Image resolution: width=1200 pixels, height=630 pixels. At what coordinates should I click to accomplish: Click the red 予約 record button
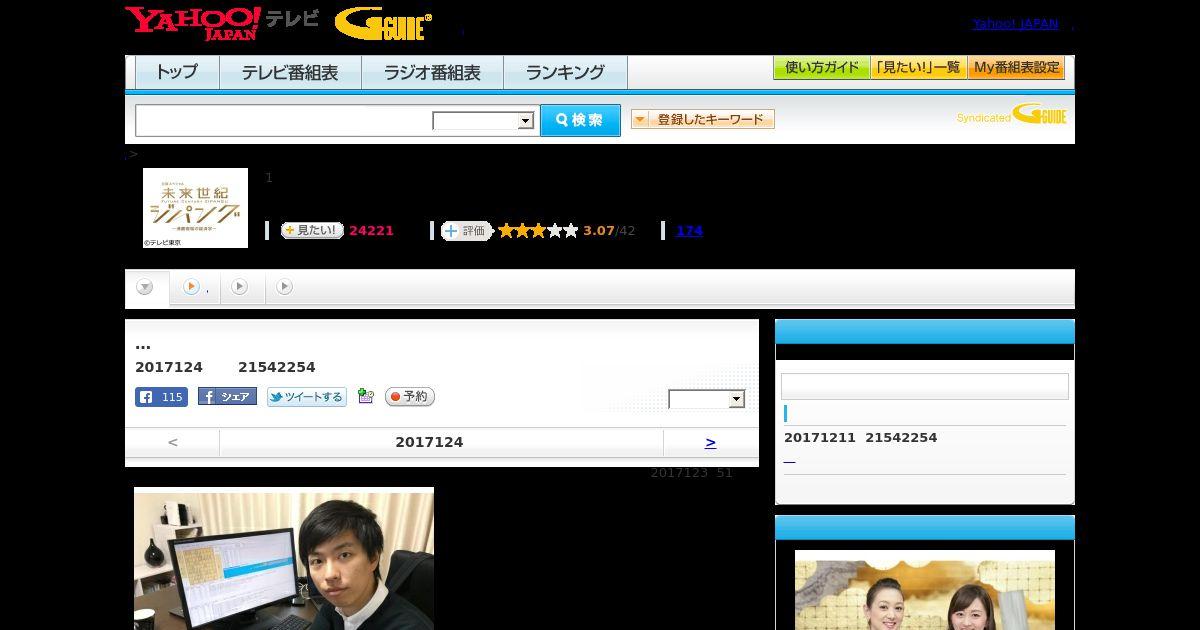pyautogui.click(x=410, y=397)
